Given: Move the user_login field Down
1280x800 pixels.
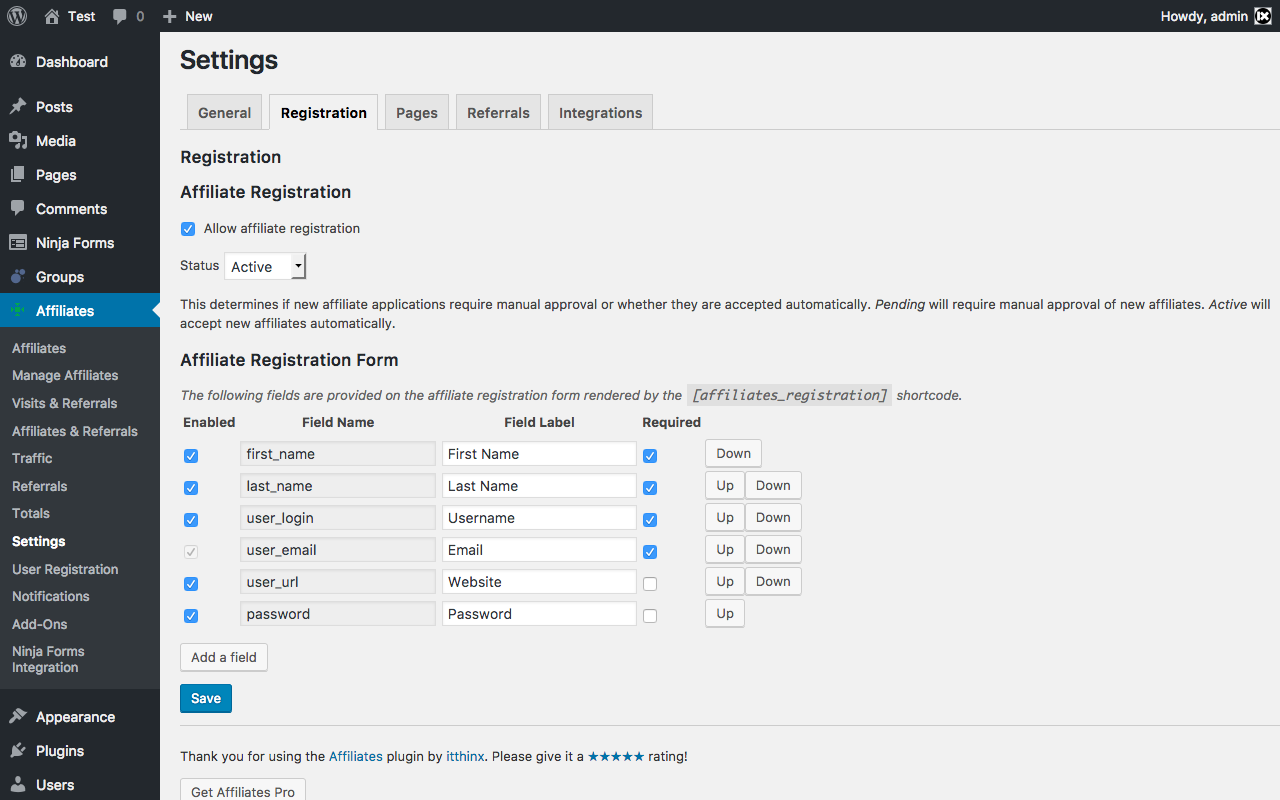Looking at the screenshot, I should (773, 518).
